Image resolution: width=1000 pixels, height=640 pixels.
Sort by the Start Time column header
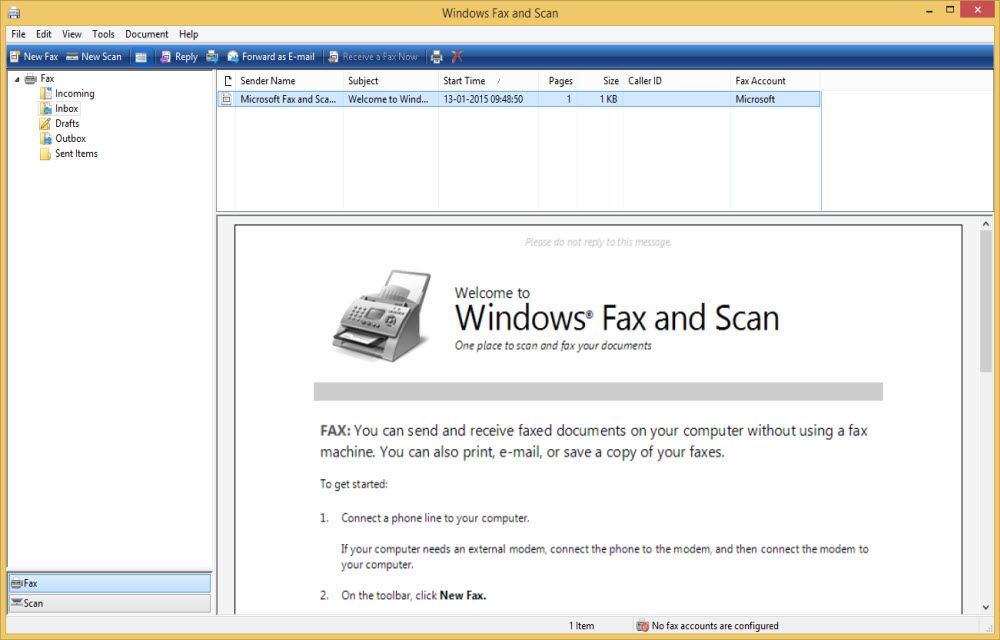click(x=488, y=81)
